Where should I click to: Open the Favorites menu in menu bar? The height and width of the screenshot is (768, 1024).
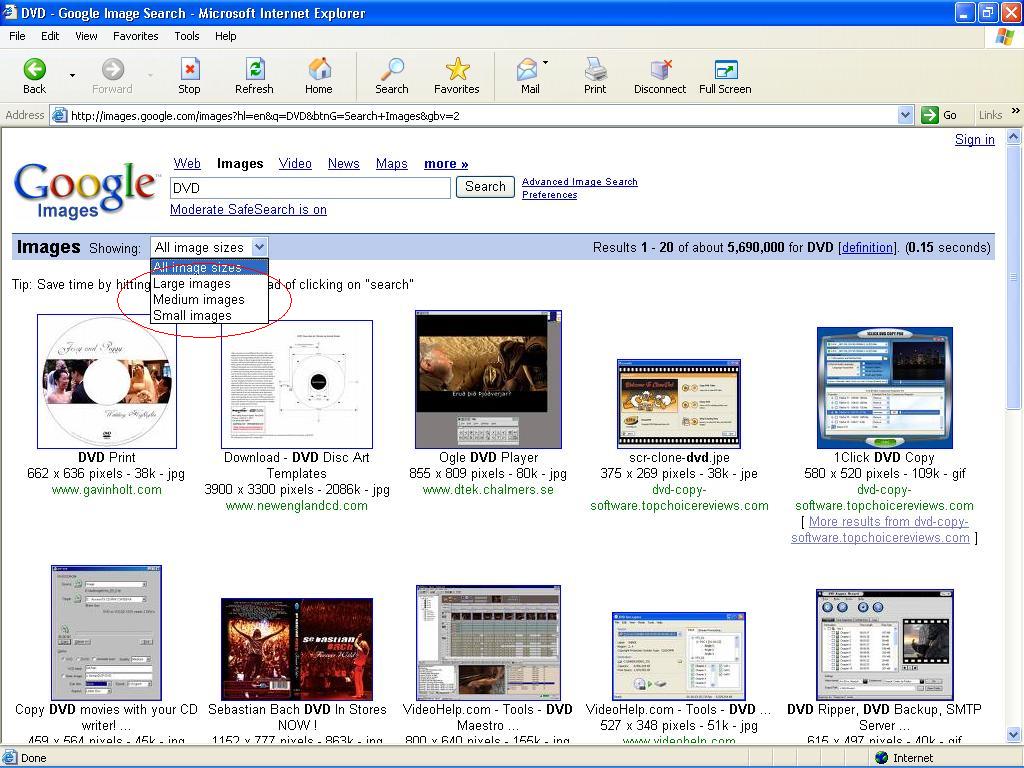[136, 36]
